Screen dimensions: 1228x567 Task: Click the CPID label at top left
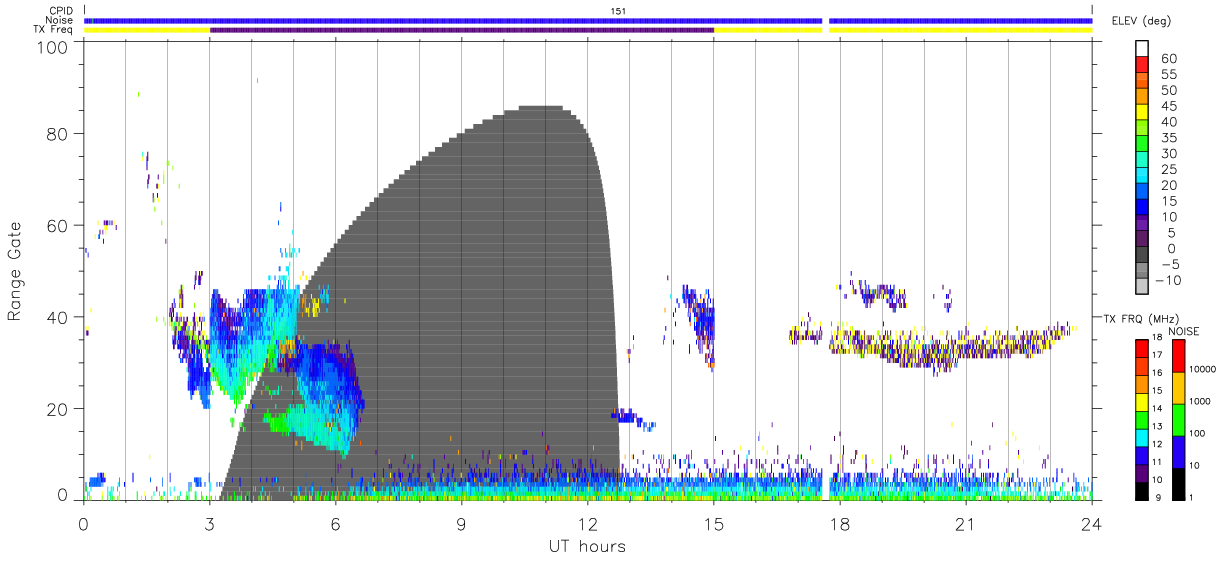(x=60, y=10)
